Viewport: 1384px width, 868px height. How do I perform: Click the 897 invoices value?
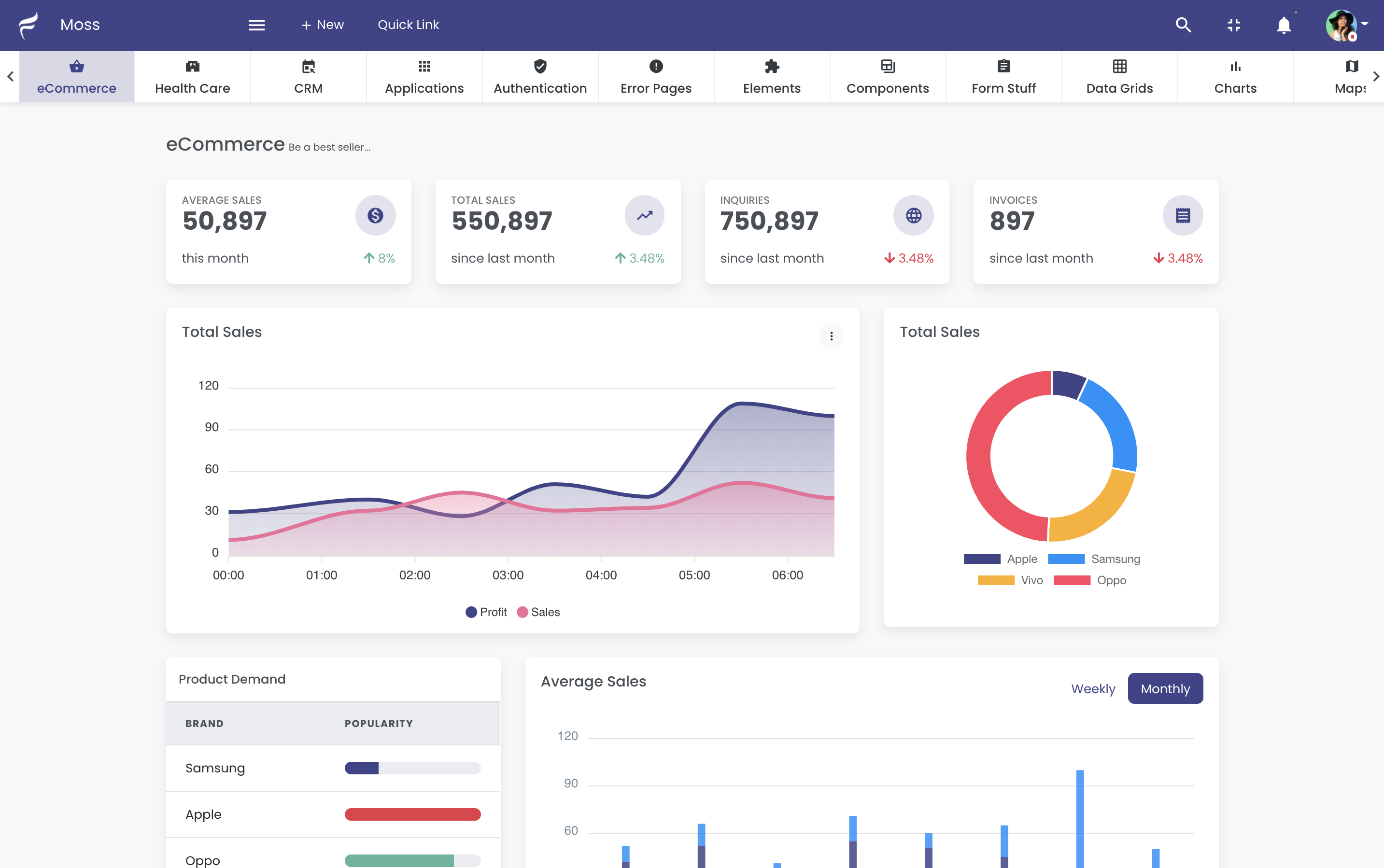click(1012, 221)
